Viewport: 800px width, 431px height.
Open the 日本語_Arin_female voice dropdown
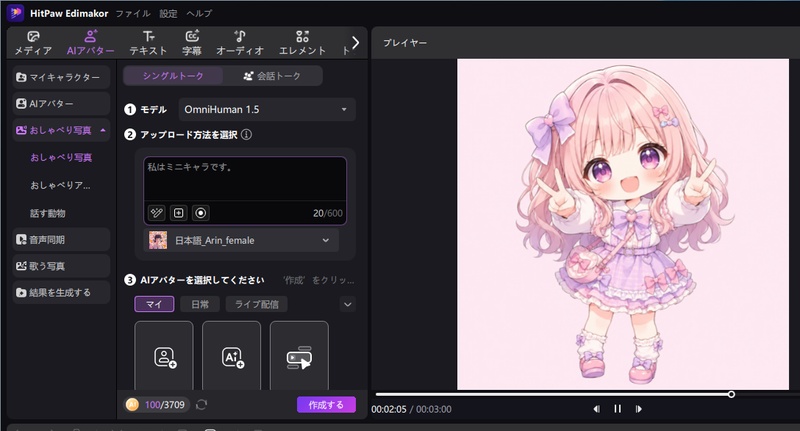pos(241,240)
